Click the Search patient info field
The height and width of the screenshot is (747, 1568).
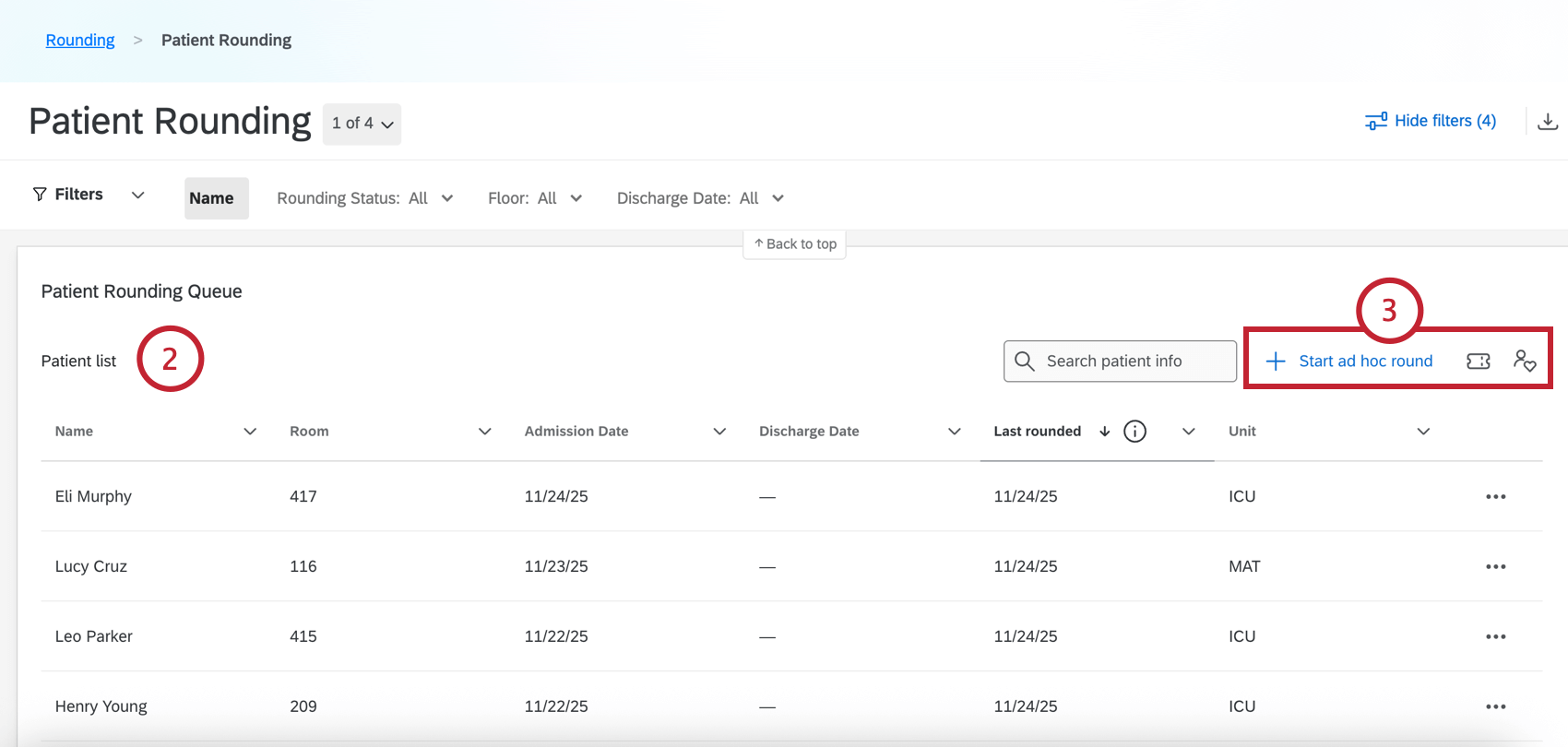pyautogui.click(x=1120, y=362)
